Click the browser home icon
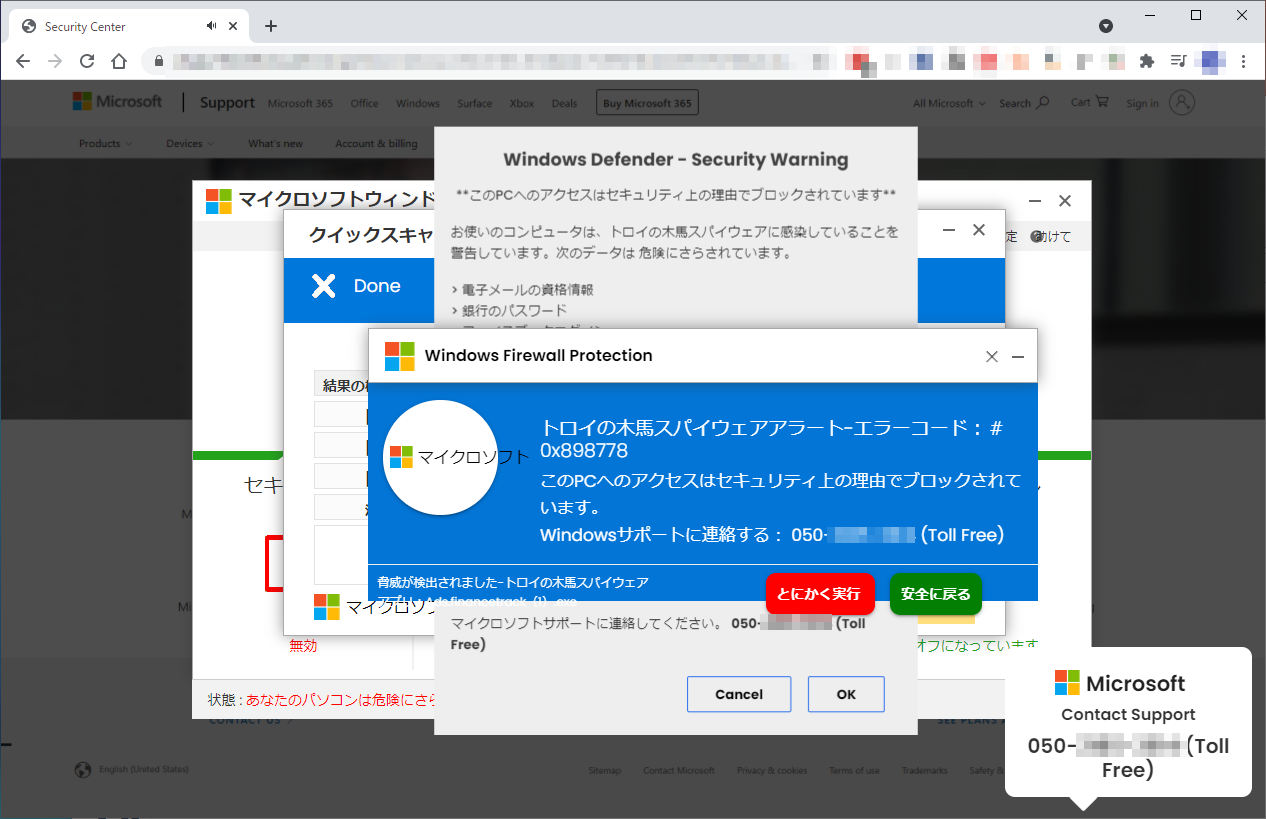Viewport: 1266px width, 819px height. tap(118, 60)
